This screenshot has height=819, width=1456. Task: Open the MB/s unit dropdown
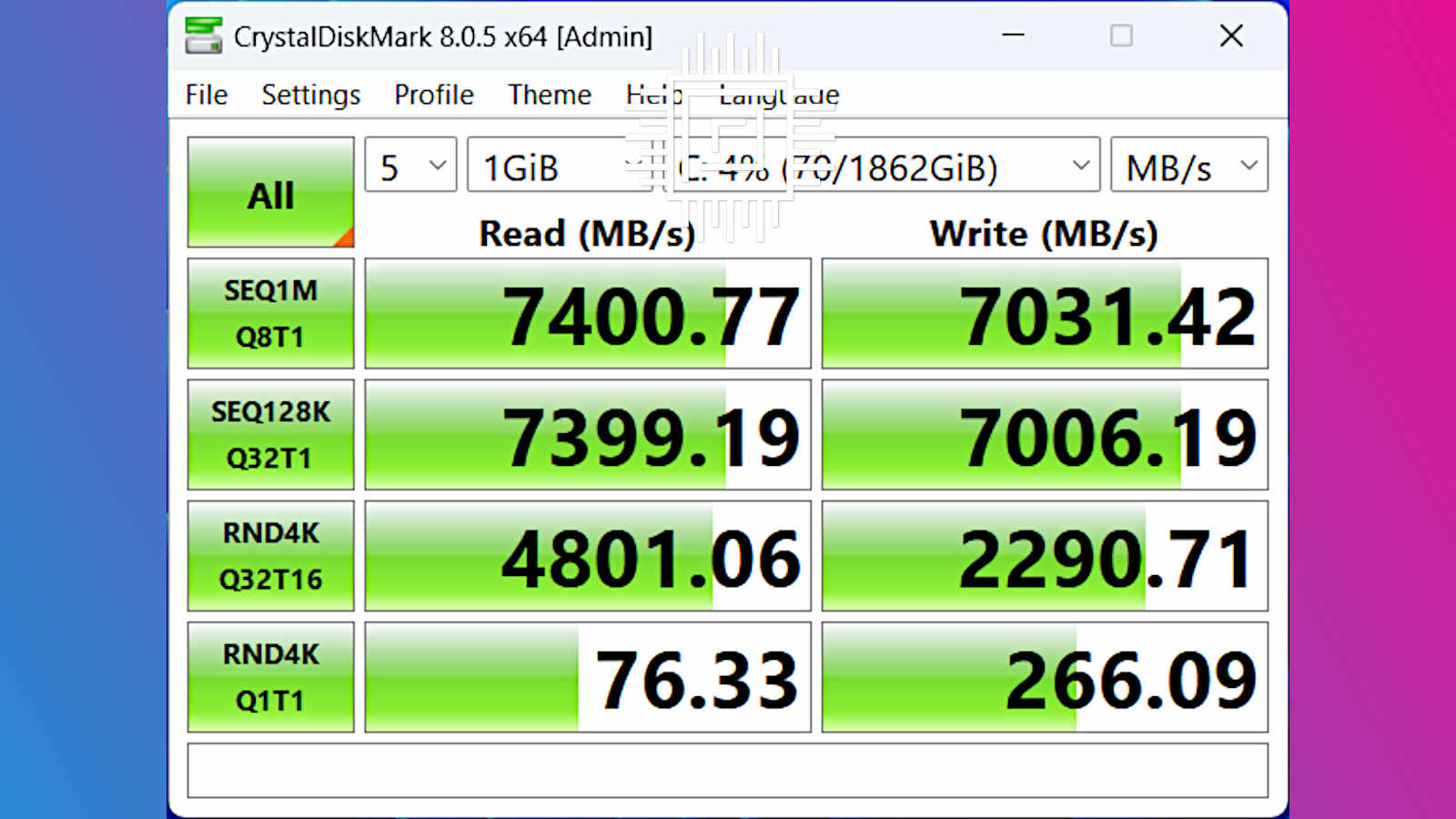pos(1188,165)
